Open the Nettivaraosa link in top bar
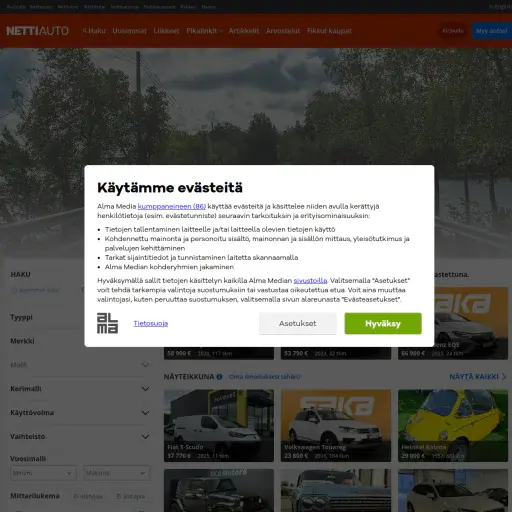 pyautogui.click(x=124, y=7)
